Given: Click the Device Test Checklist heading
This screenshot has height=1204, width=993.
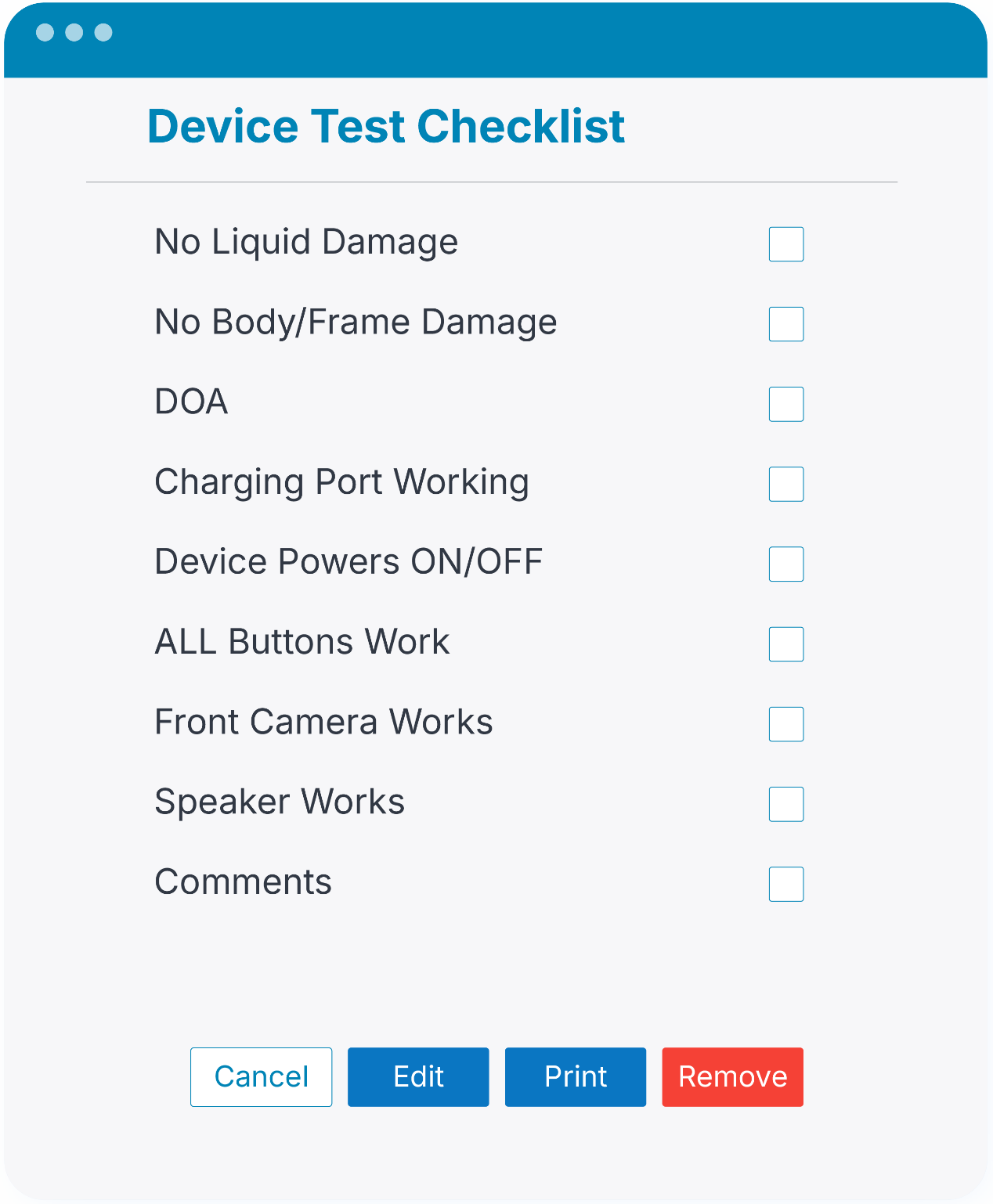Looking at the screenshot, I should (386, 126).
